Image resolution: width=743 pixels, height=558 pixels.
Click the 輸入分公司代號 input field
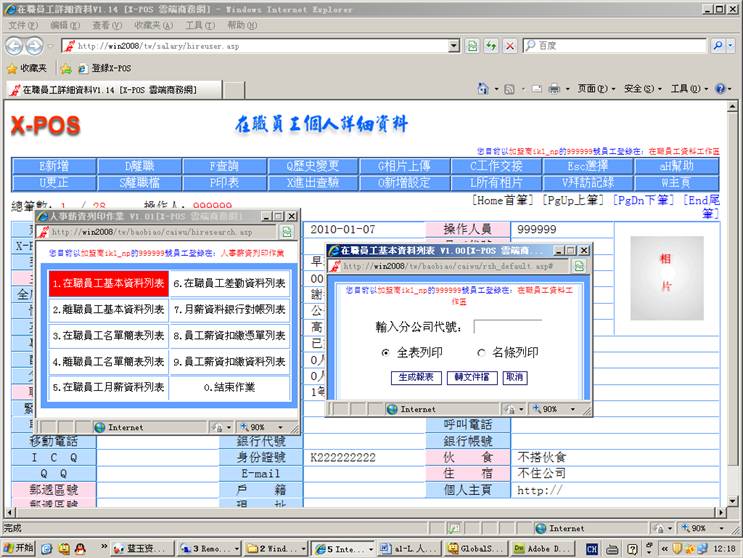507,327
